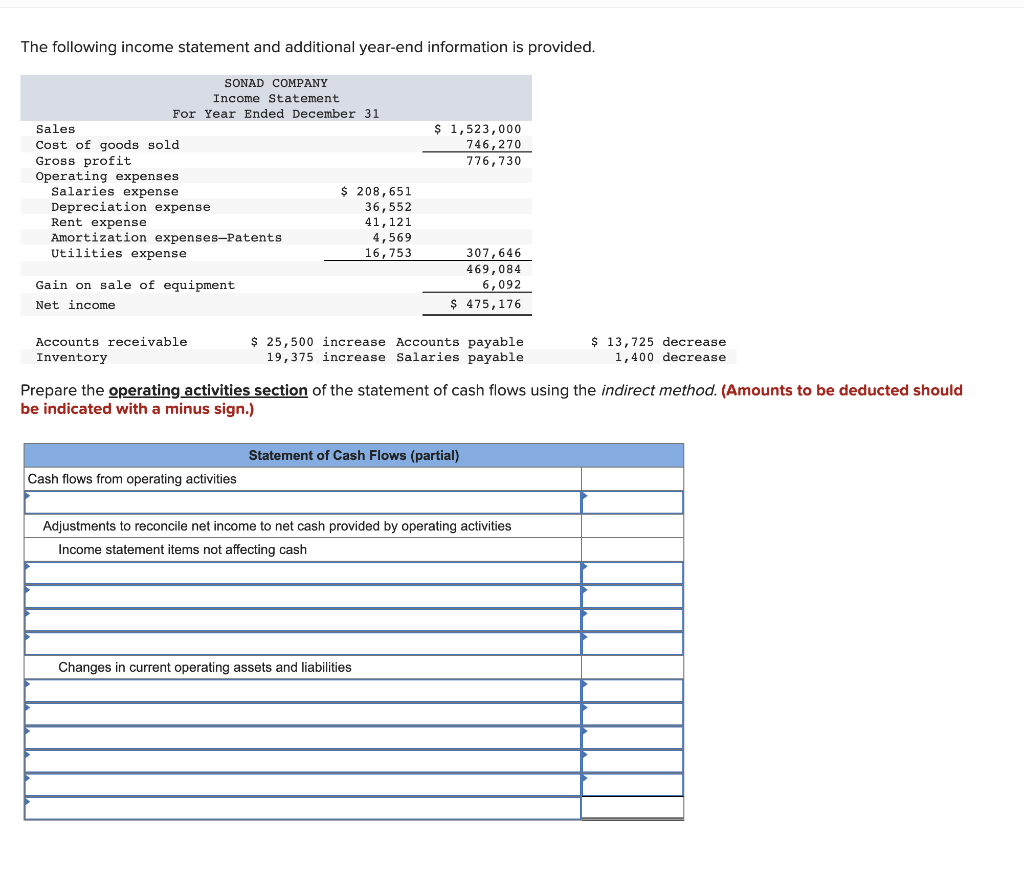1024x883 pixels.
Task: Open the second dropdown under 'Income statement items not affecting cash'
Action: click(300, 595)
